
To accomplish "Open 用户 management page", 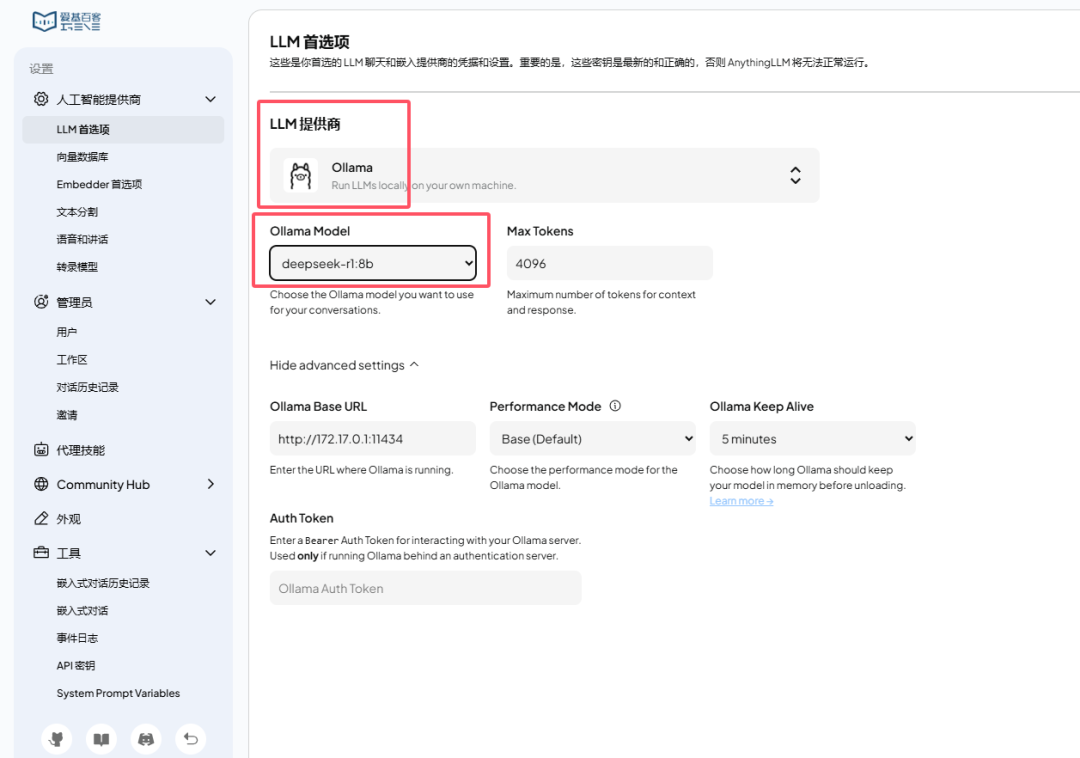I will [x=67, y=332].
